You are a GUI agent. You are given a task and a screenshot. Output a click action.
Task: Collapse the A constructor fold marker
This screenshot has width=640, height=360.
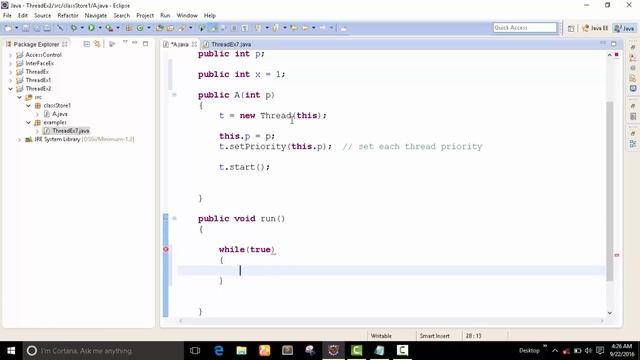pos(174,95)
